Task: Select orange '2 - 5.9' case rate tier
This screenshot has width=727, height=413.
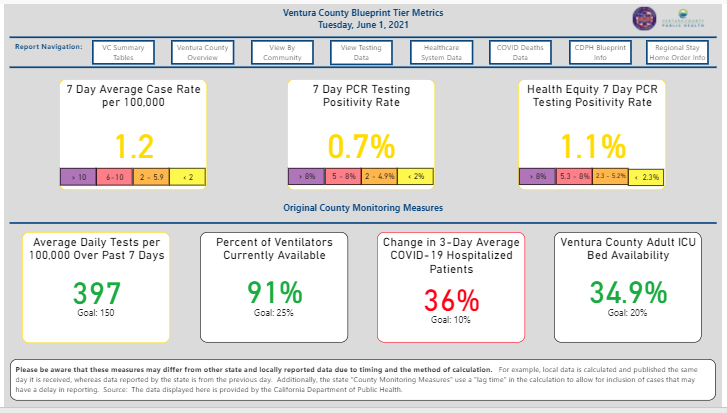Action: [151, 177]
